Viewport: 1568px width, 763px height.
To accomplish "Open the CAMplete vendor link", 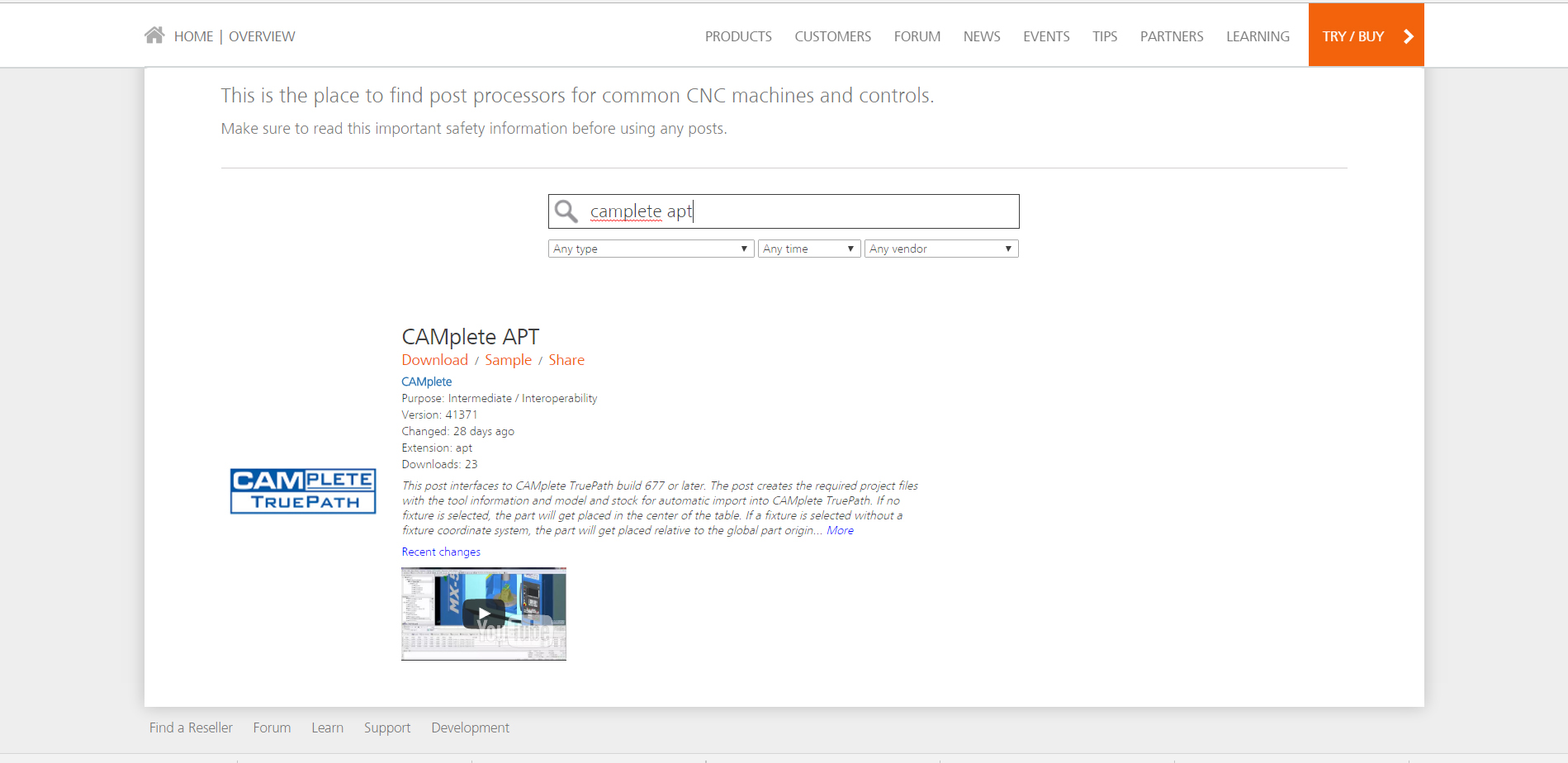I will [x=427, y=381].
